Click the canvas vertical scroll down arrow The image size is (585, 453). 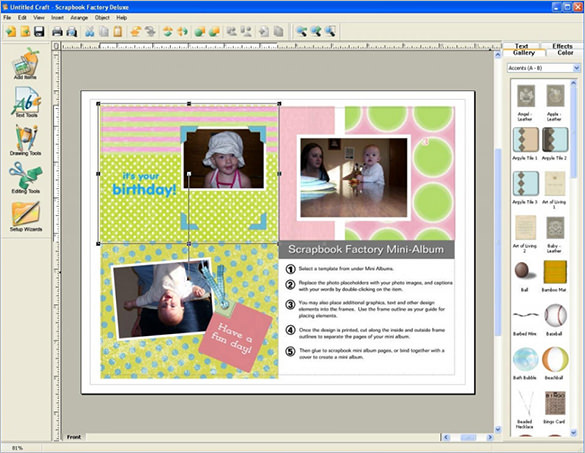(x=498, y=429)
